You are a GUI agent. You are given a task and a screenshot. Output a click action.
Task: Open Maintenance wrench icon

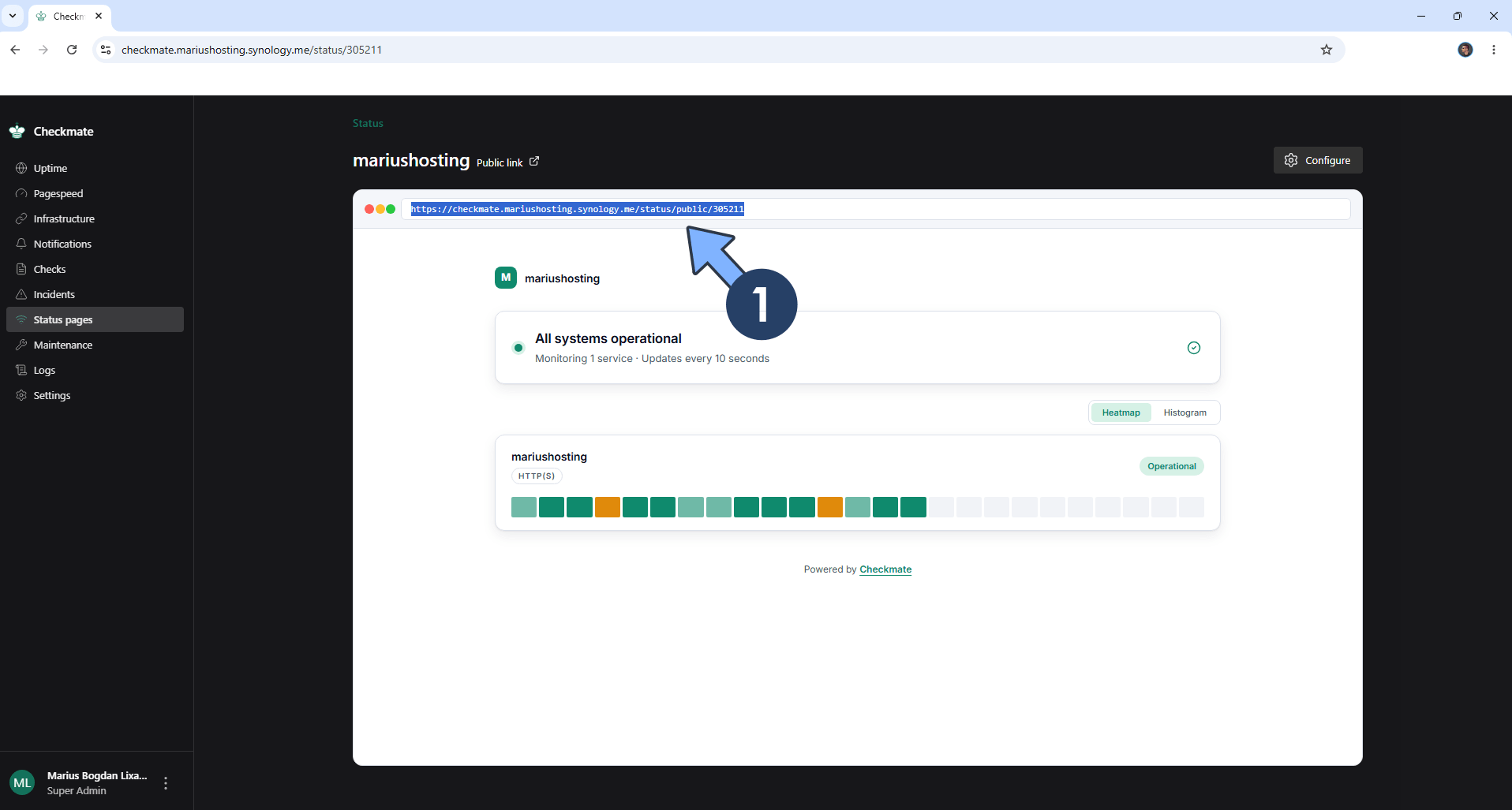21,345
